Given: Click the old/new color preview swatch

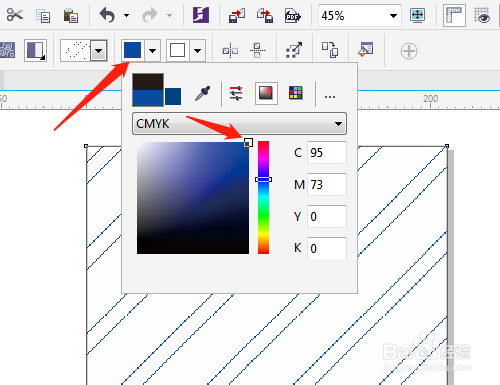Looking at the screenshot, I should [148, 90].
